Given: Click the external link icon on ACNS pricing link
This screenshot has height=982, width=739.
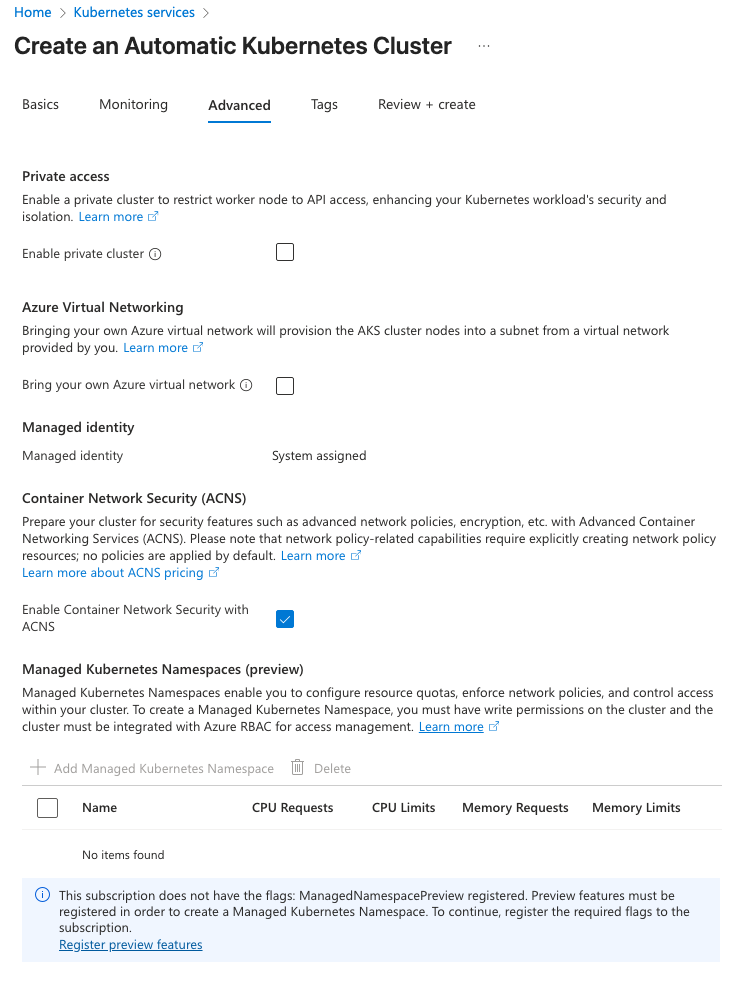Looking at the screenshot, I should (x=214, y=573).
